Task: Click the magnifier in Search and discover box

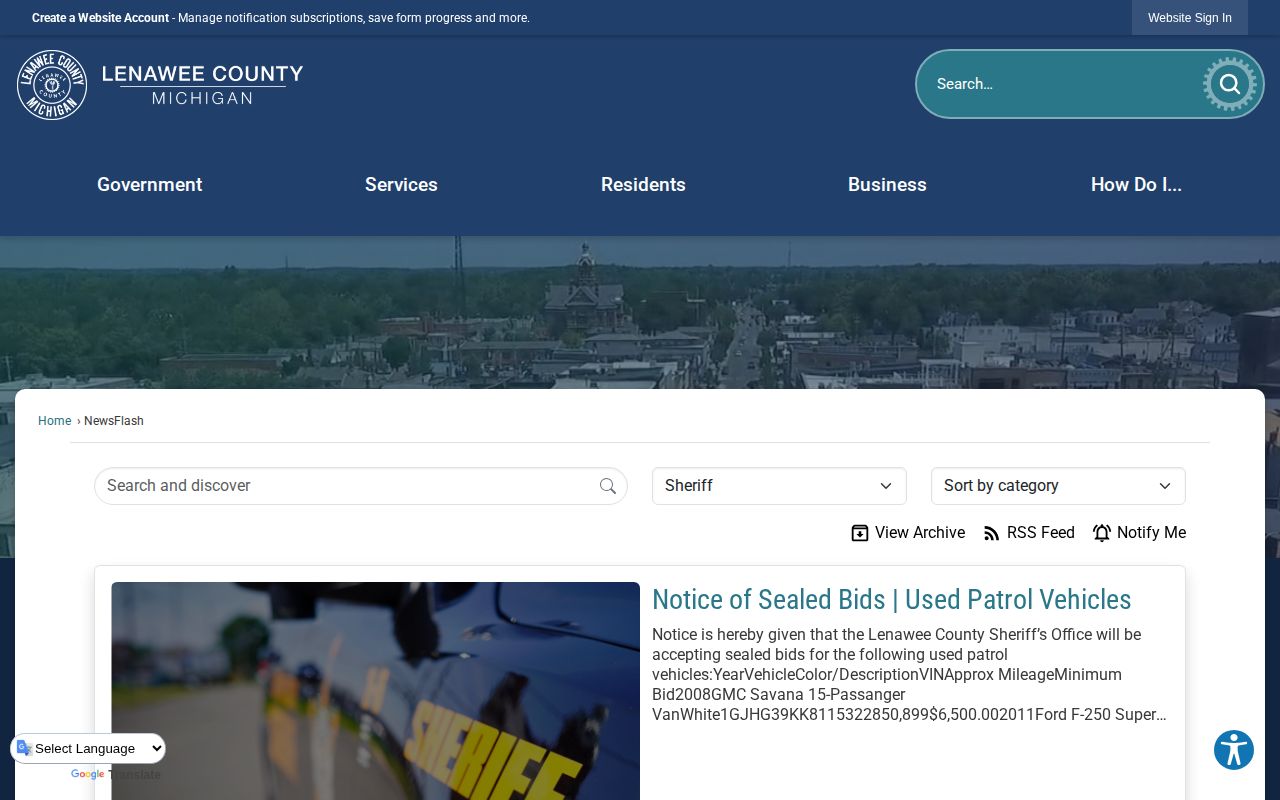Action: tap(608, 486)
